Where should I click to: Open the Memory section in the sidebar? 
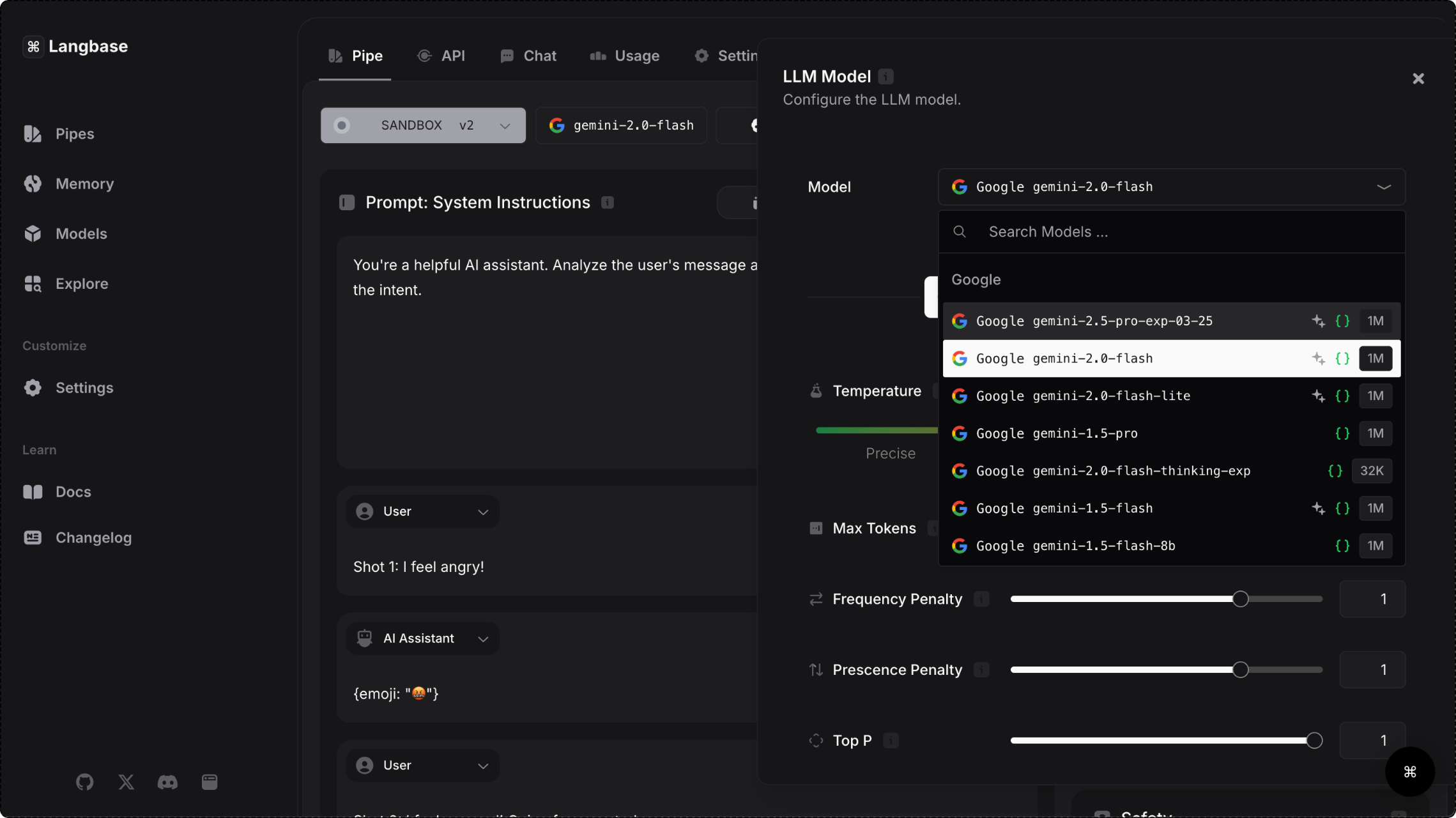[84, 183]
